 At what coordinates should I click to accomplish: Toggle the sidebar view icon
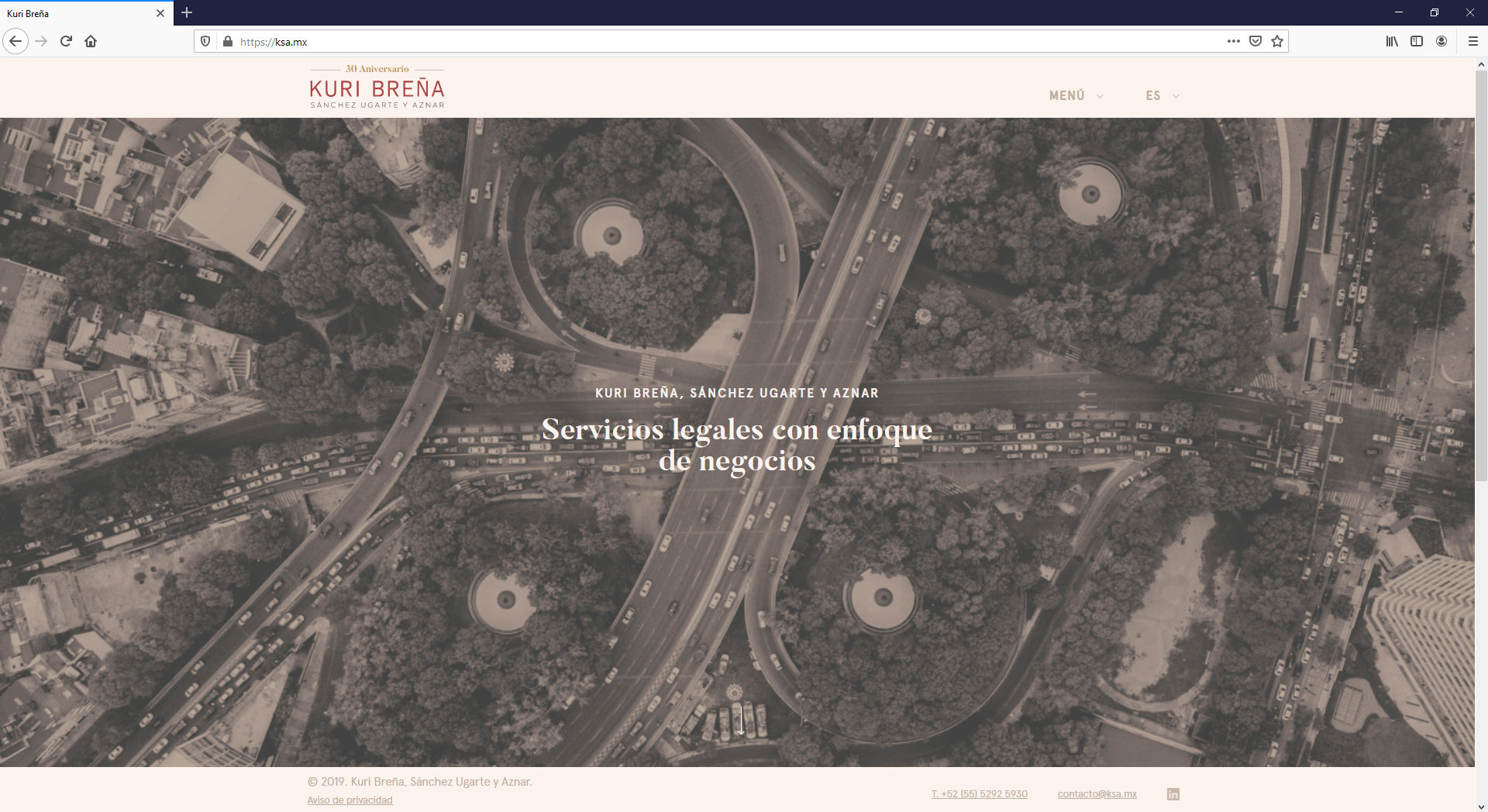point(1417,42)
